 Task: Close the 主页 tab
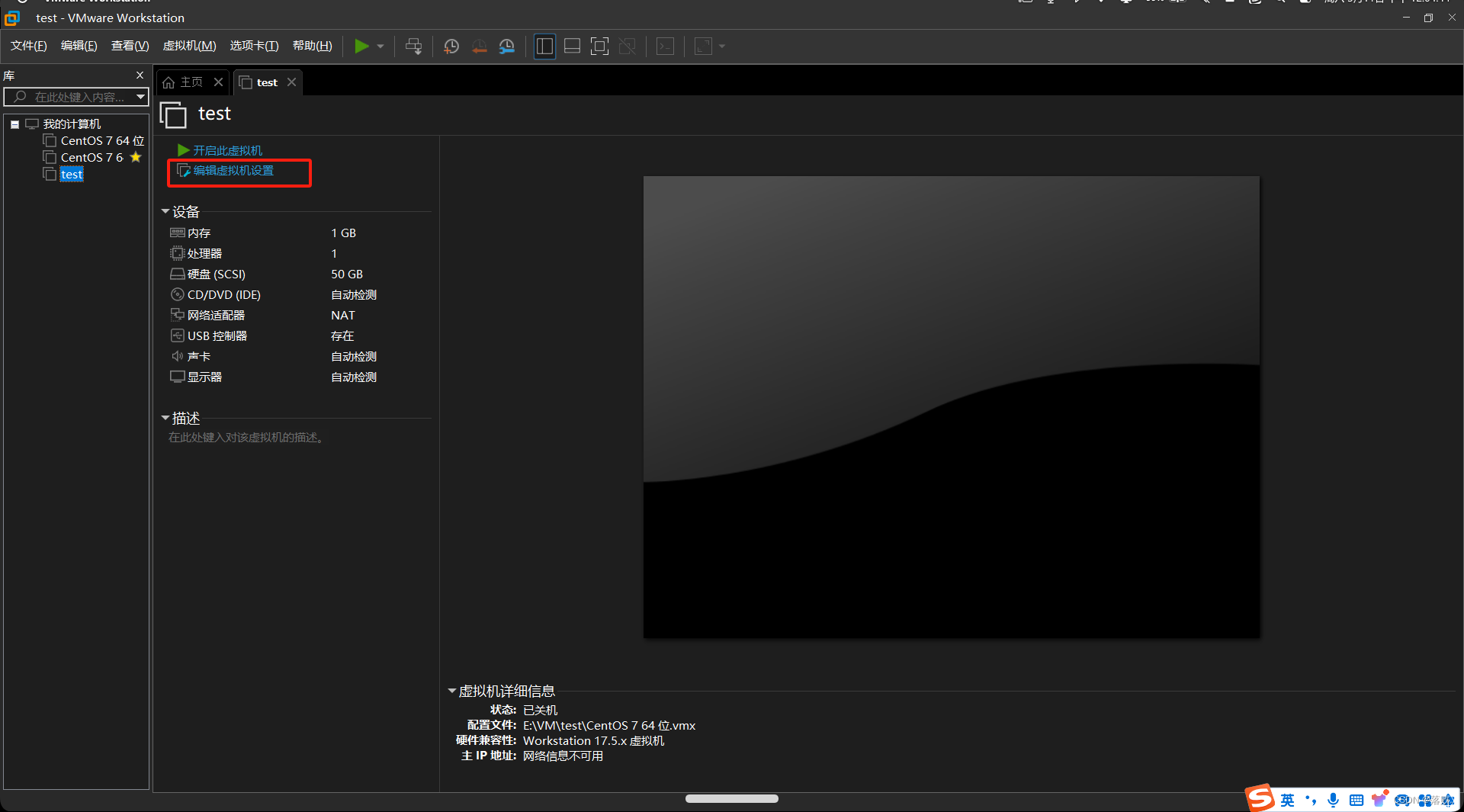coord(218,82)
